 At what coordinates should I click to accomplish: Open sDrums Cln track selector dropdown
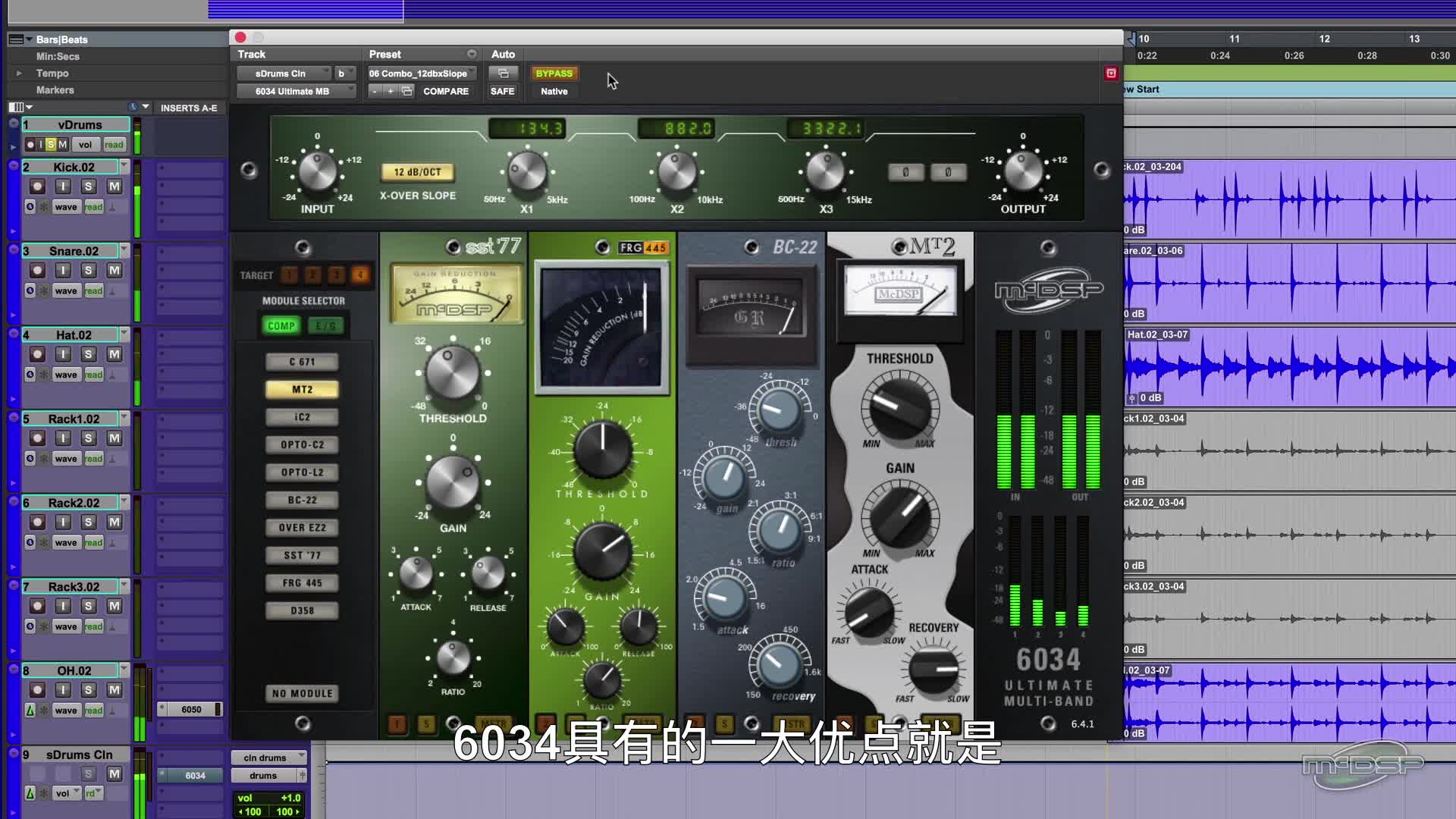coord(284,74)
